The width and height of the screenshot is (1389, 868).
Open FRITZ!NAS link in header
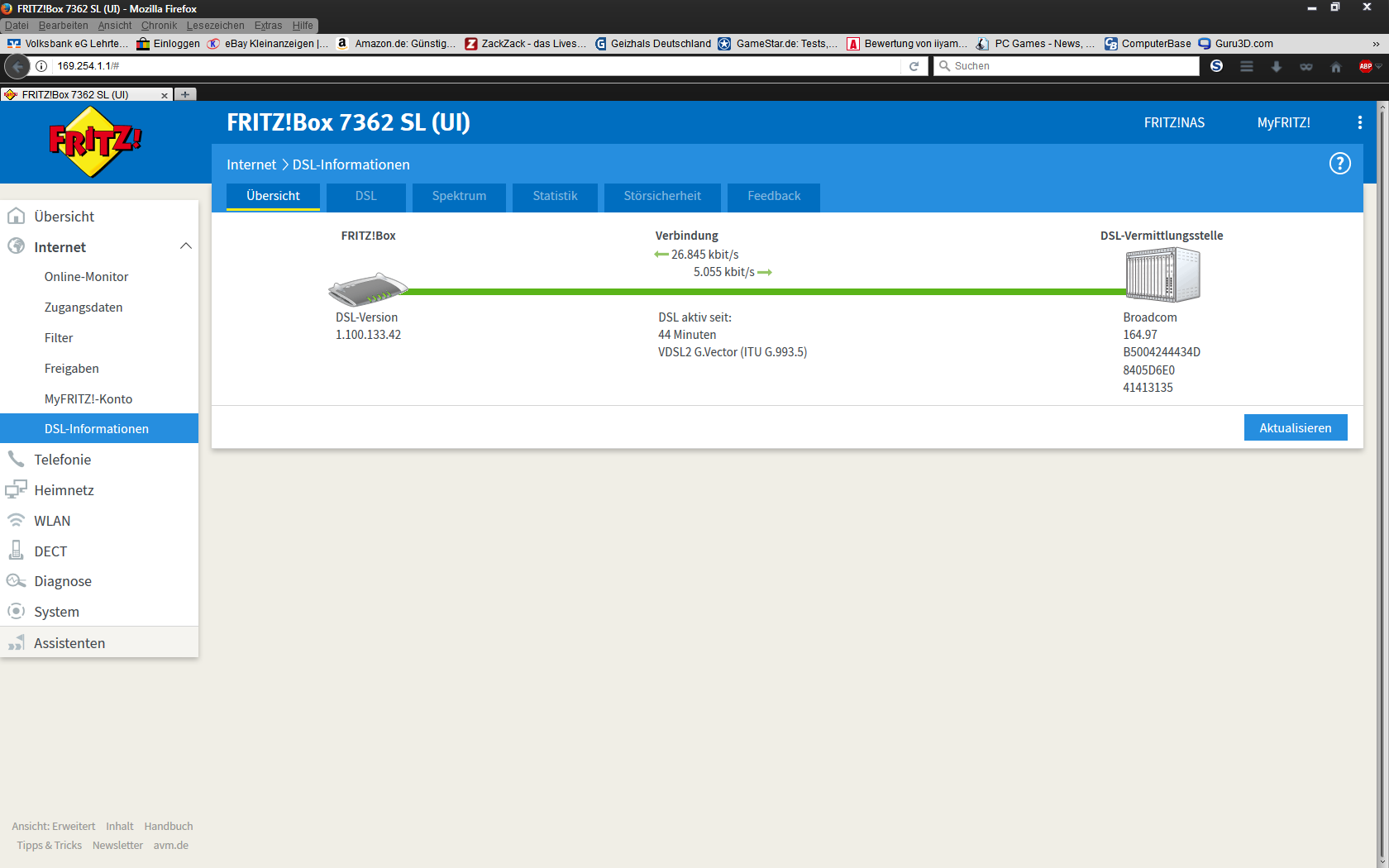point(1174,122)
